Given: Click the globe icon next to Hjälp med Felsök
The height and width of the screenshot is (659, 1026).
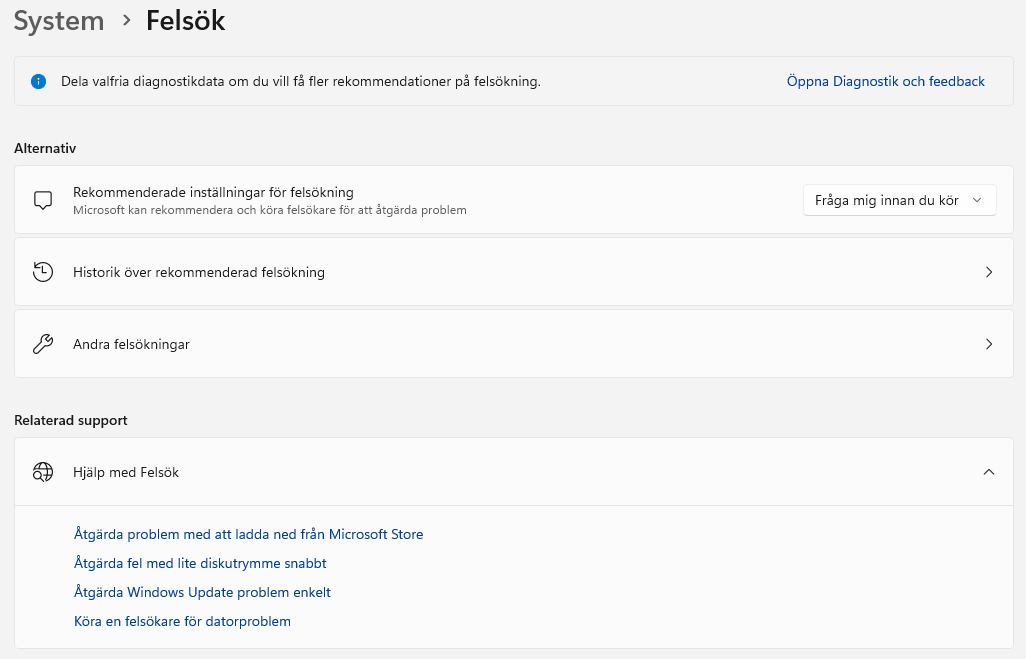Looking at the screenshot, I should 43,472.
